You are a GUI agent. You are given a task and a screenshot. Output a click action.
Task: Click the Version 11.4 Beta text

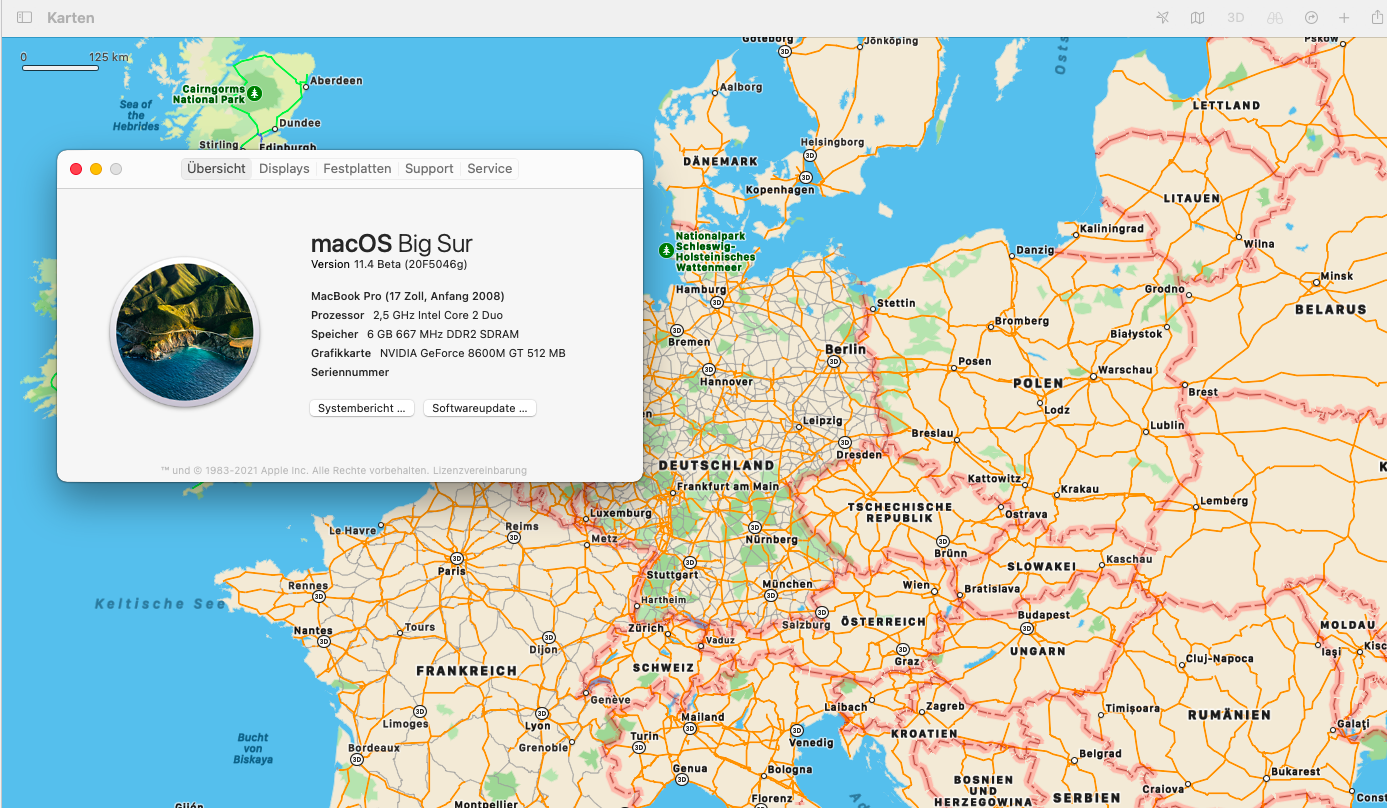(x=389, y=264)
